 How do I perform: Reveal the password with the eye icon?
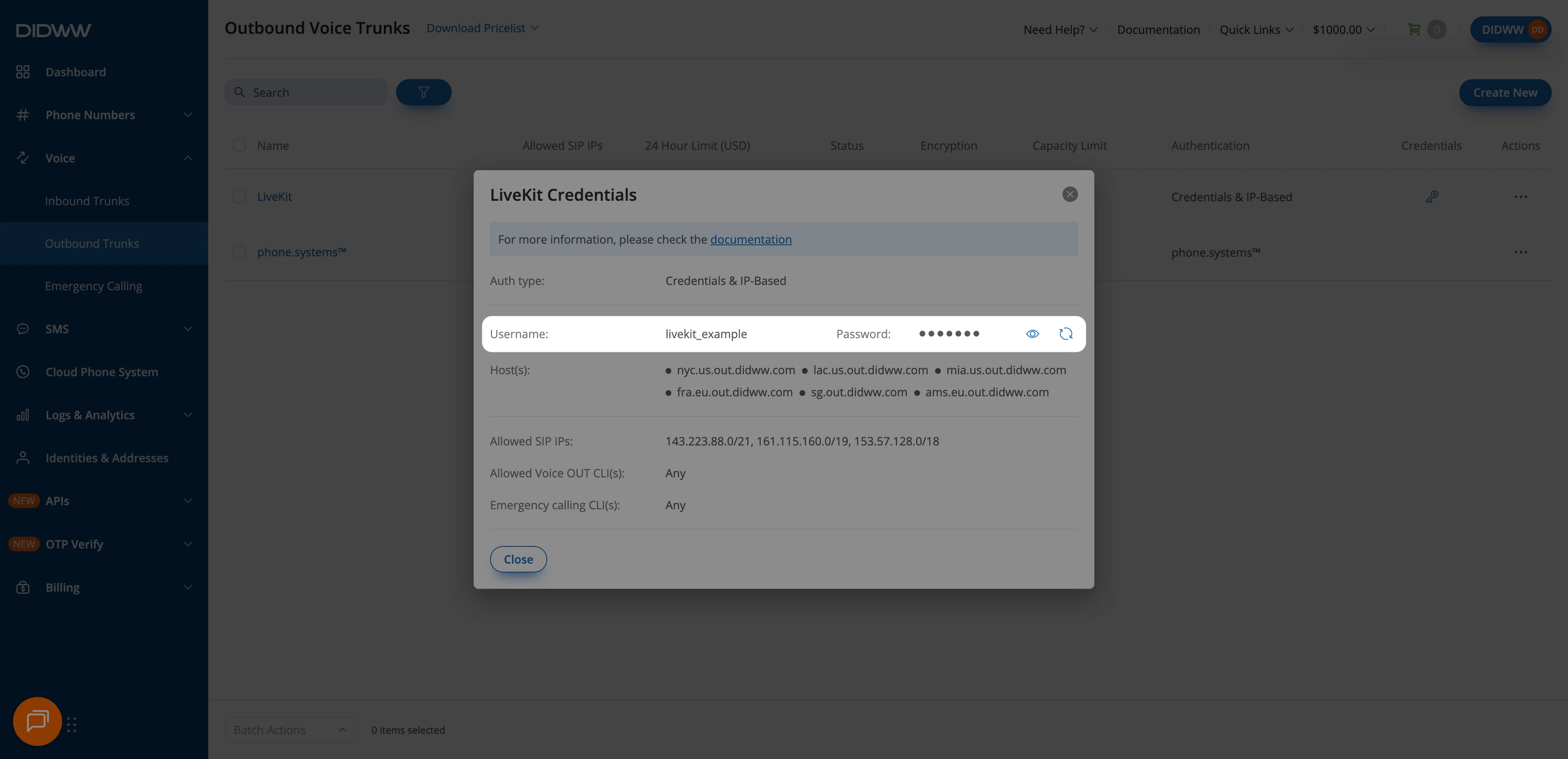point(1032,334)
